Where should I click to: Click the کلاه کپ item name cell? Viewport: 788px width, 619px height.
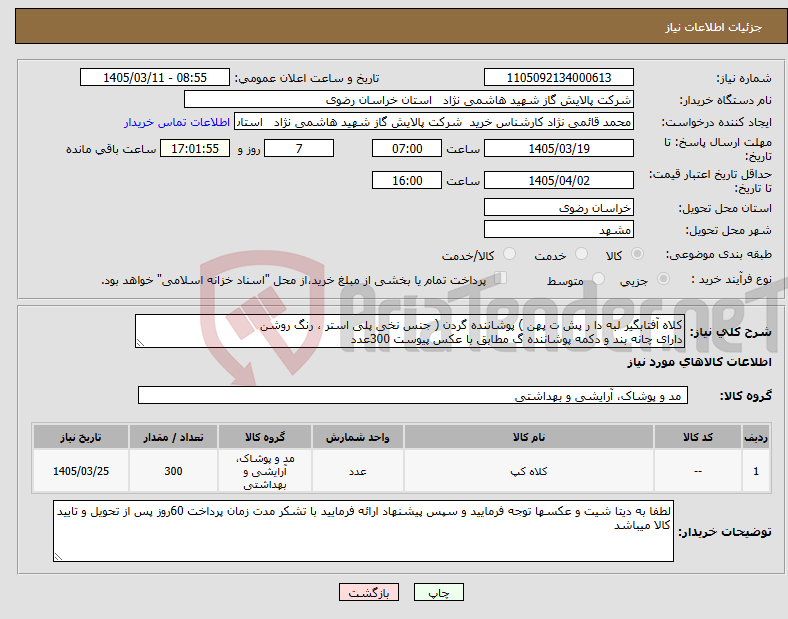[529, 471]
